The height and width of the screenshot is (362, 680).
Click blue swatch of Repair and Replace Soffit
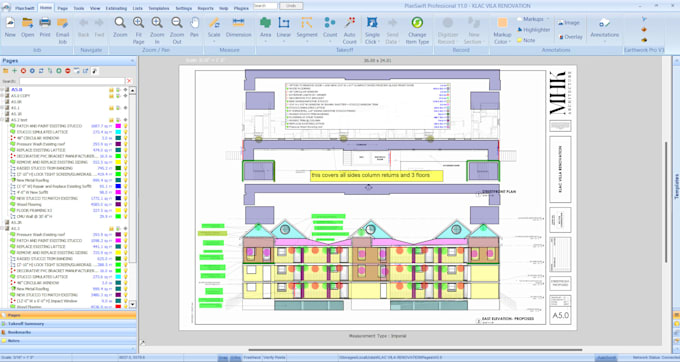pyautogui.click(x=118, y=186)
